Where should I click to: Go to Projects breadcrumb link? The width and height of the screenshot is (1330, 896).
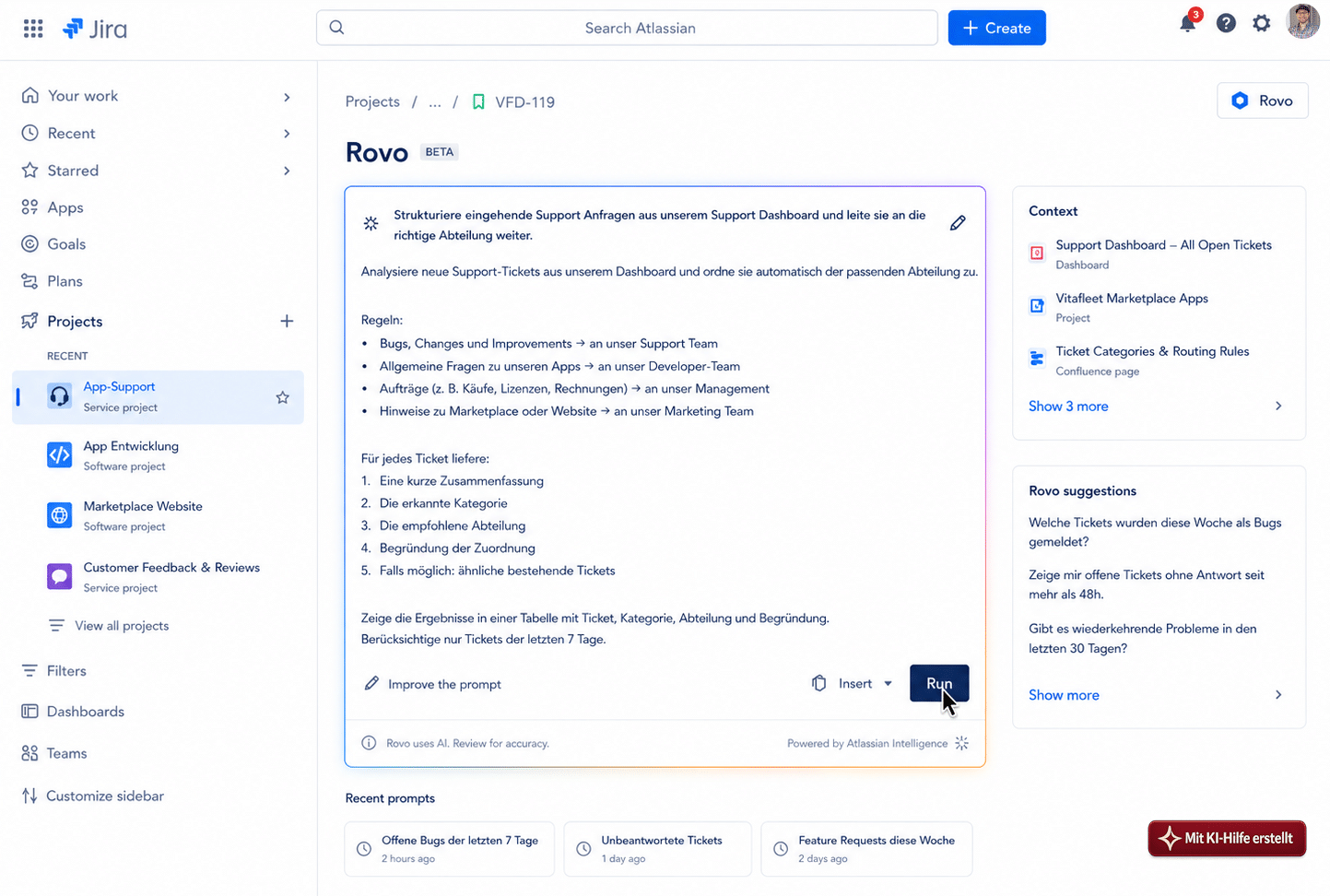(372, 102)
